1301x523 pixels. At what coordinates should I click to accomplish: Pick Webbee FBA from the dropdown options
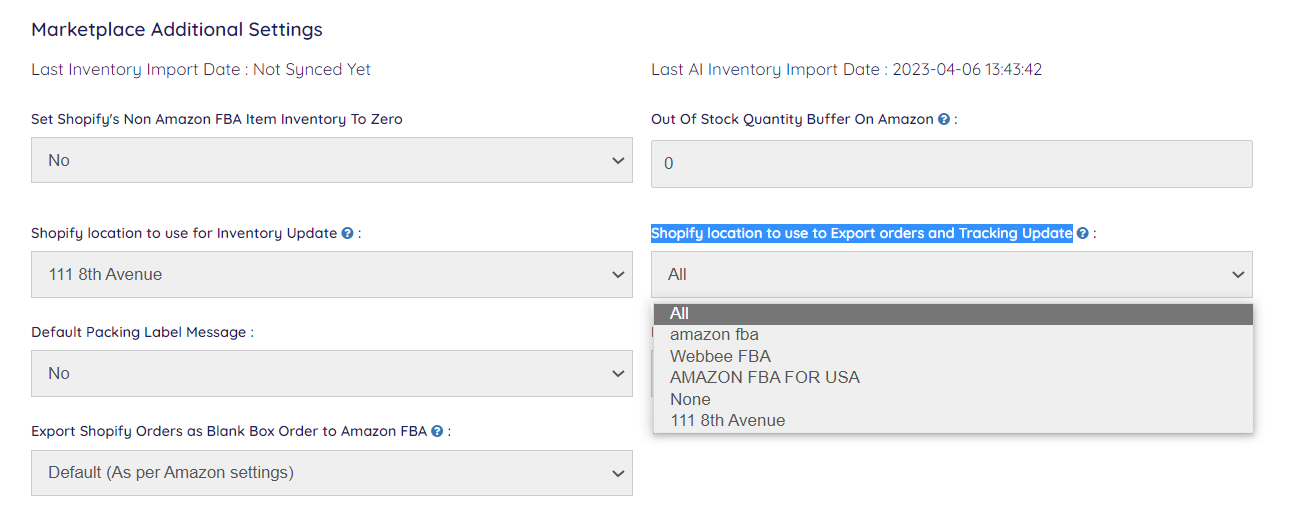720,356
